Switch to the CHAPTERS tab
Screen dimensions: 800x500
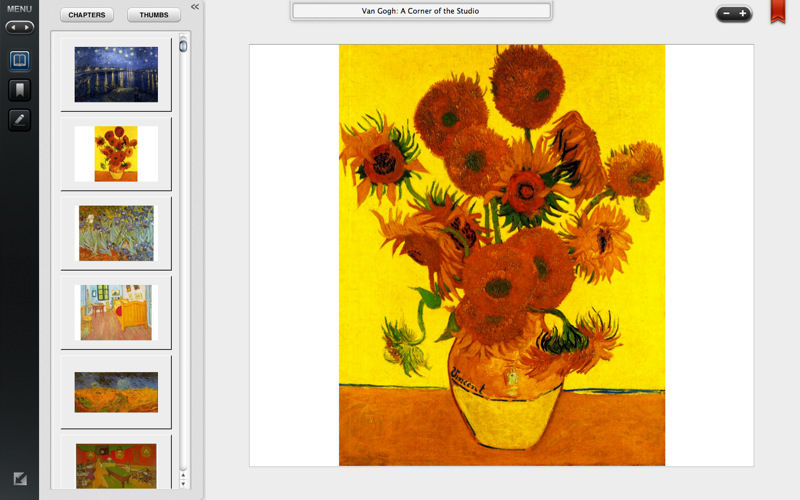tap(87, 15)
